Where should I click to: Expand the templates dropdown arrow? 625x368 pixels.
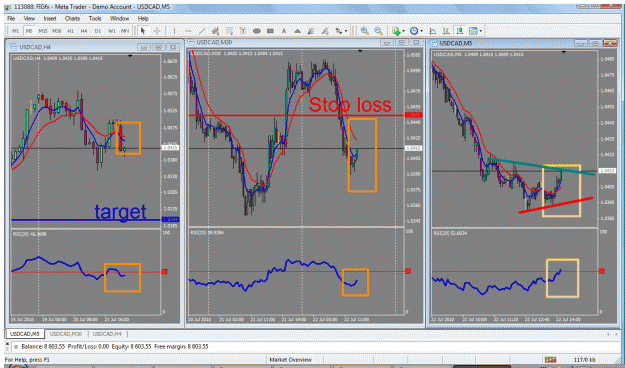tap(481, 31)
